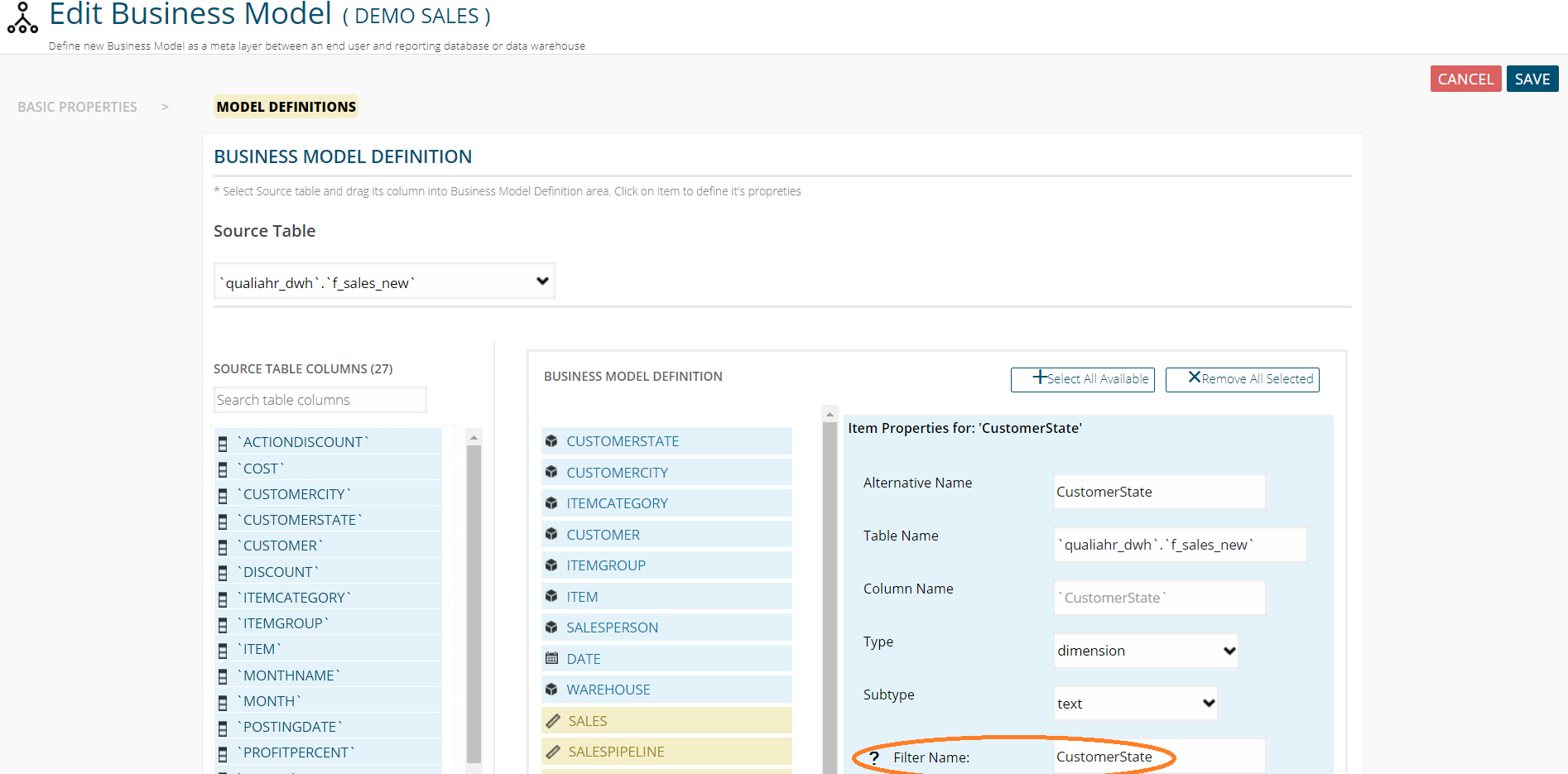Click the source columns list scrollbar thumb
1568x774 pixels.
point(474,604)
